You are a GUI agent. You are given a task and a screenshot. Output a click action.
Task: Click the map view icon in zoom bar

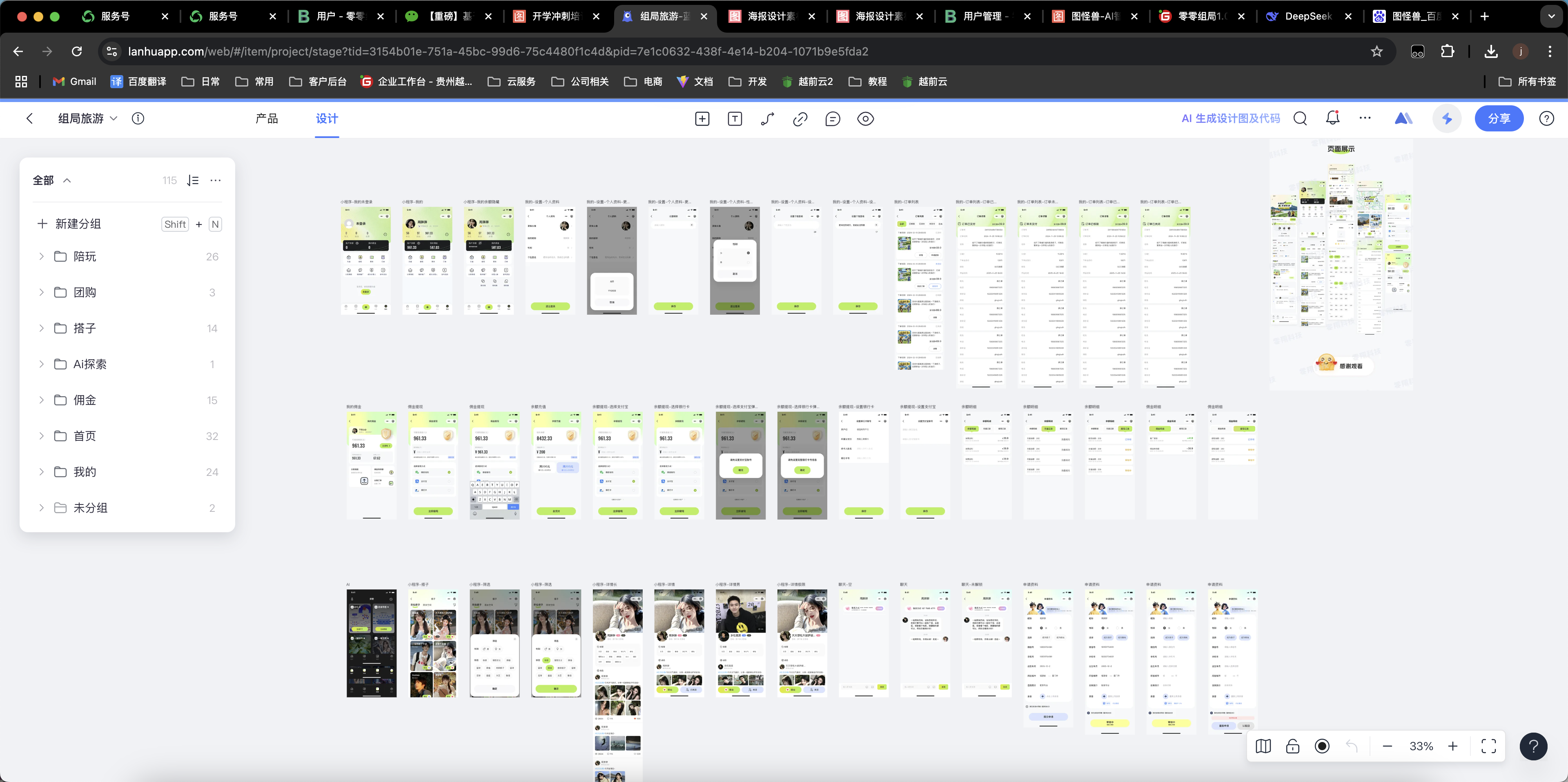click(x=1263, y=746)
